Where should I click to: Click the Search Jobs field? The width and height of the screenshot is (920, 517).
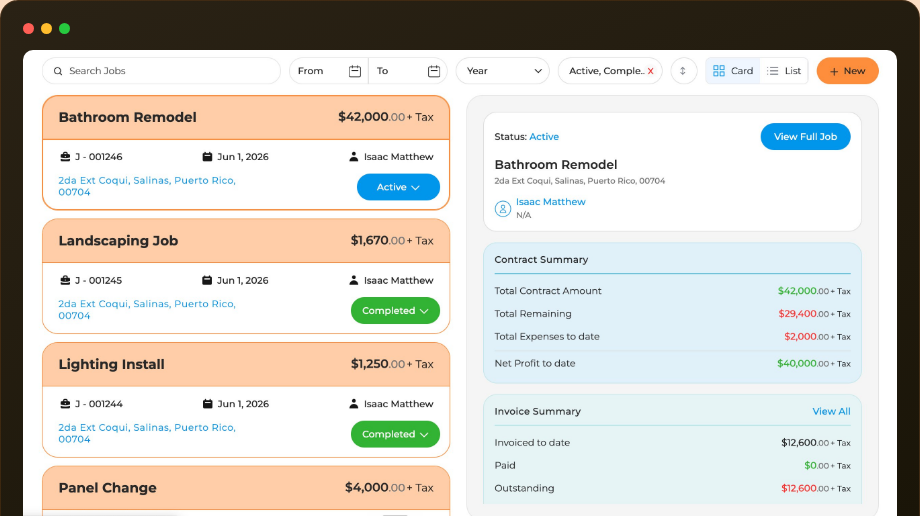click(161, 71)
